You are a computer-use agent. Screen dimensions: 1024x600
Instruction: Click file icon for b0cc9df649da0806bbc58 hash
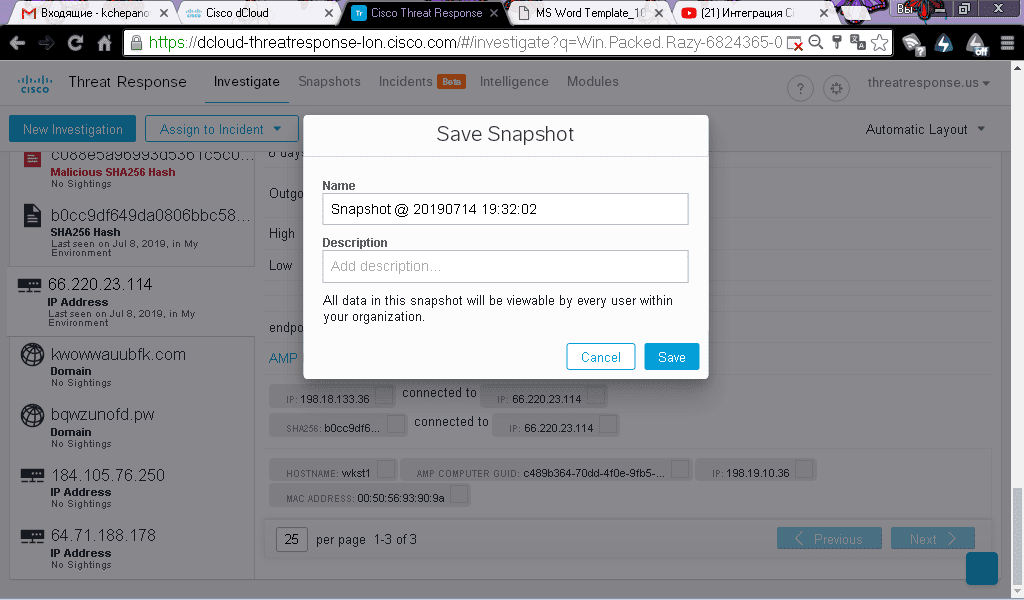pyautogui.click(x=32, y=215)
